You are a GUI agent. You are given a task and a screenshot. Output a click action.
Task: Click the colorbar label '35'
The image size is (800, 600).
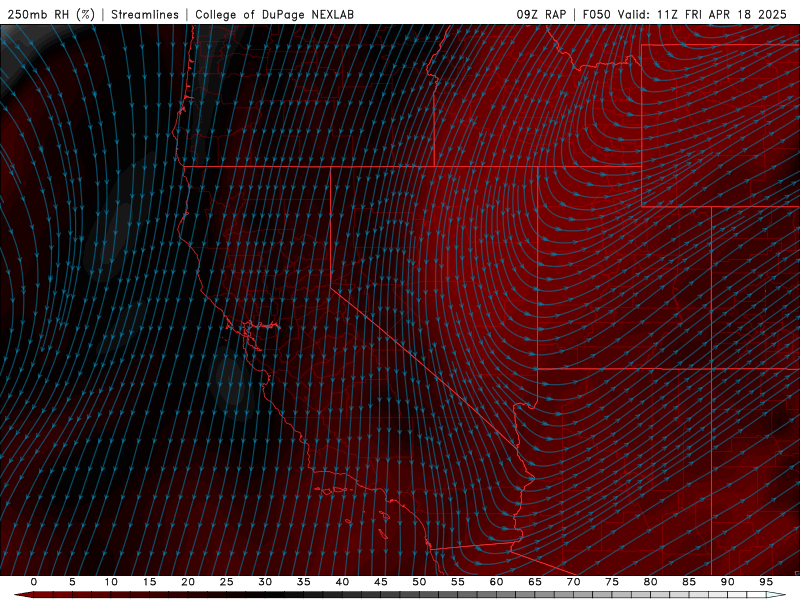point(304,582)
